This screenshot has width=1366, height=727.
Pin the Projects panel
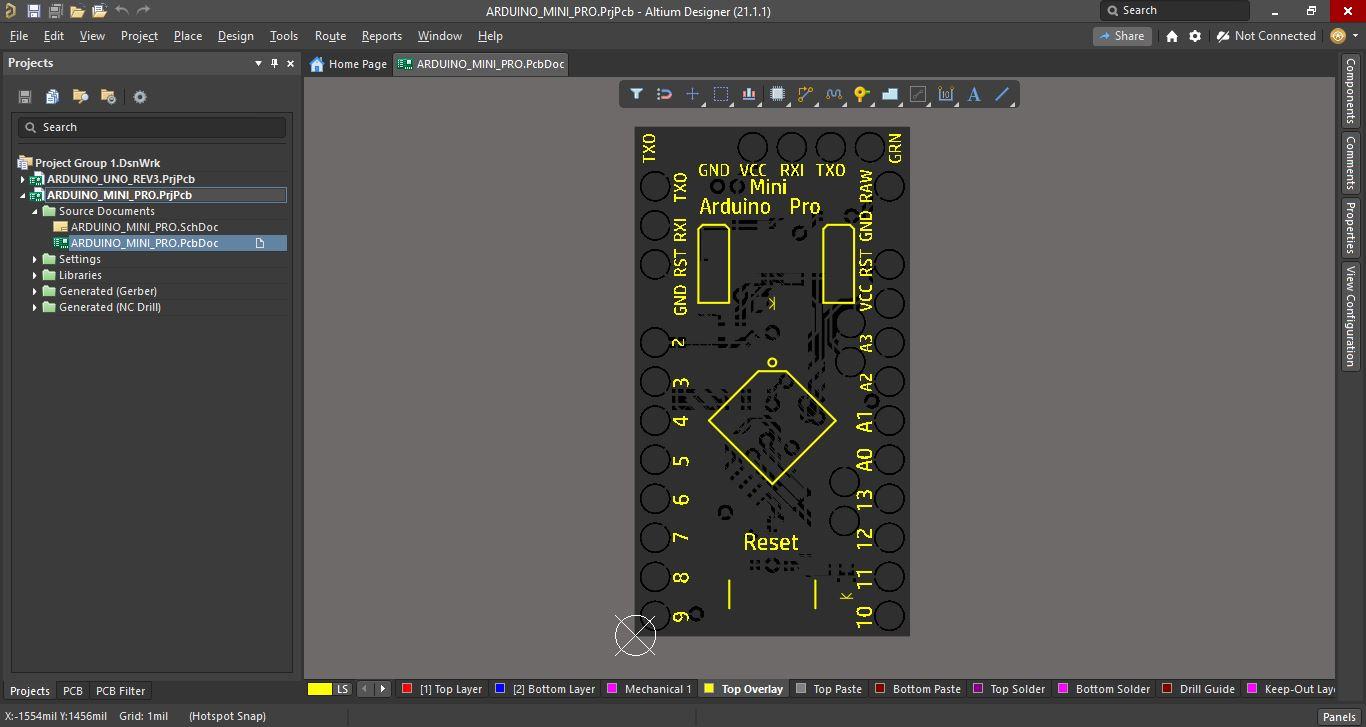275,63
